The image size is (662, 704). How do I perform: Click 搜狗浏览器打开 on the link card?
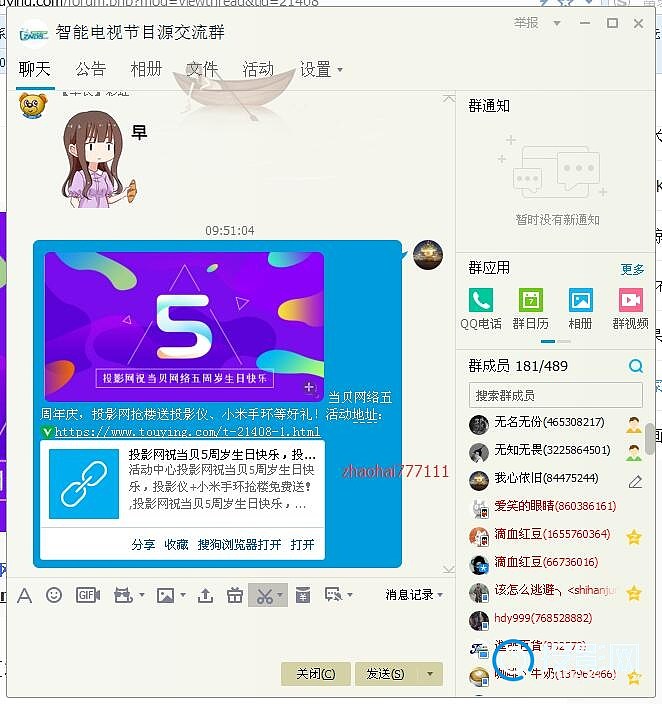coord(239,545)
